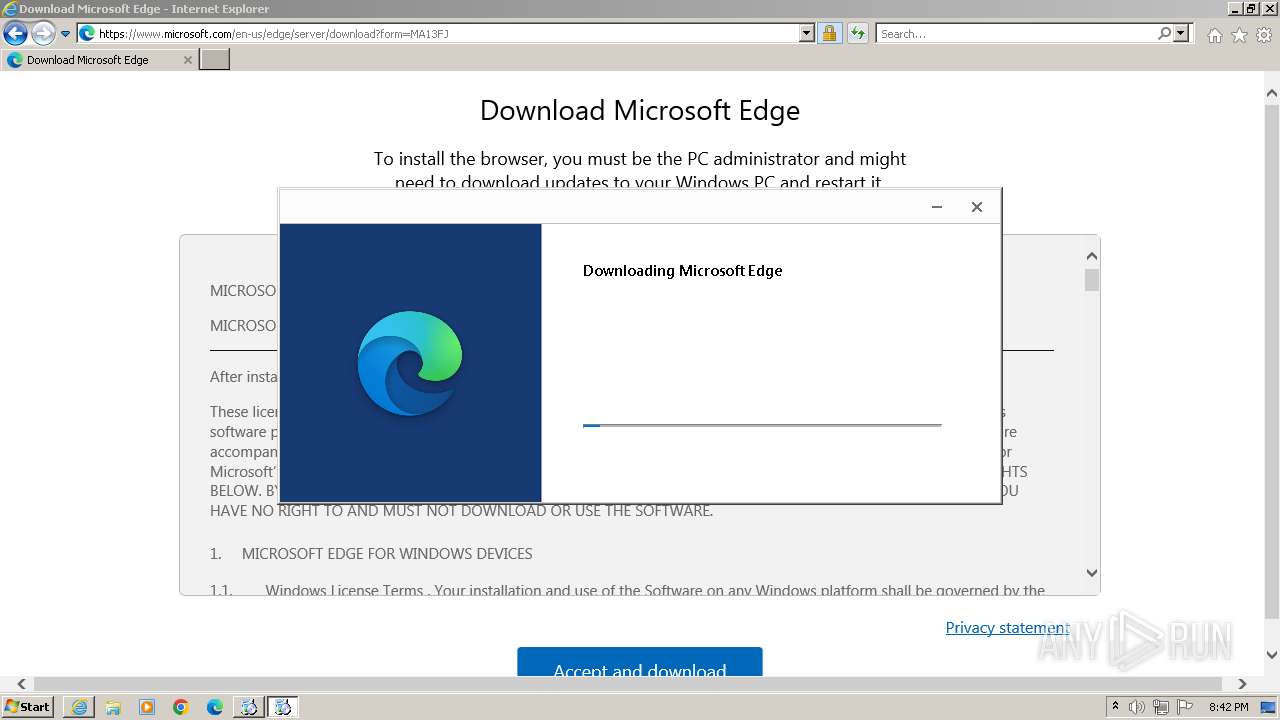Open the Windows Start menu
This screenshot has width=1280, height=720.
(28, 706)
